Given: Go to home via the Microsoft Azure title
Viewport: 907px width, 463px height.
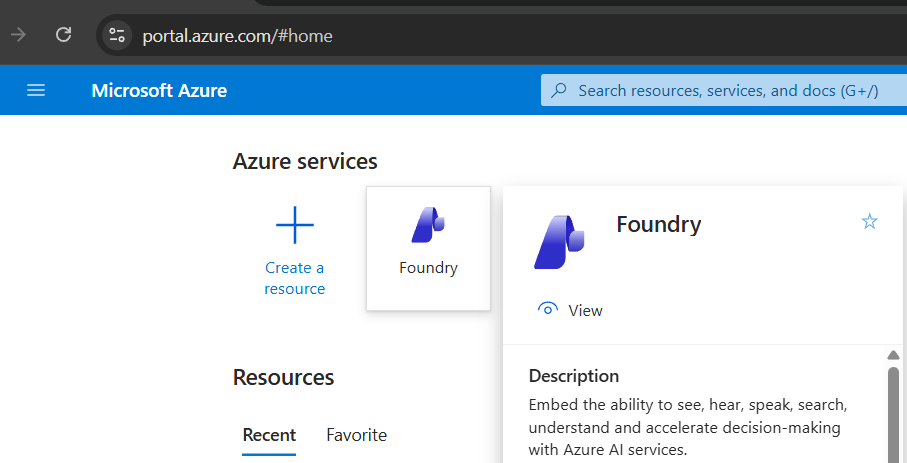Looking at the screenshot, I should [159, 91].
